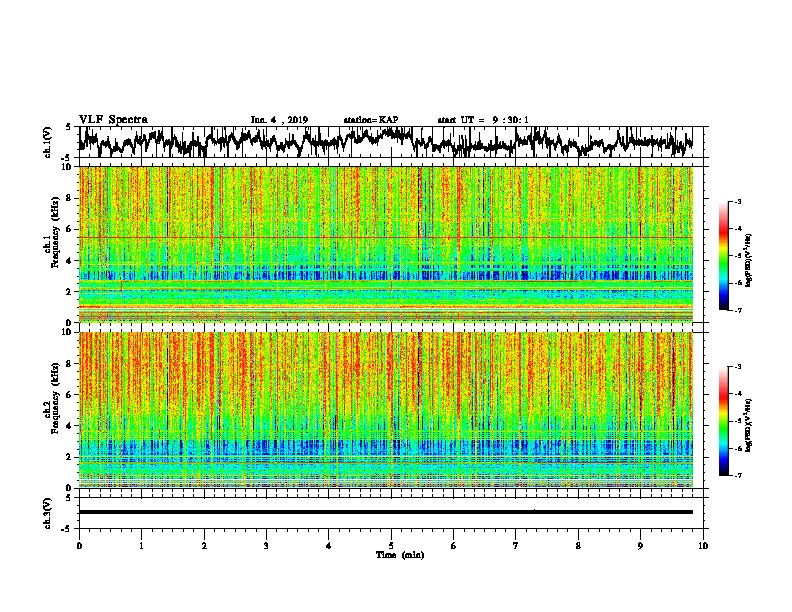
Task: Click the ch.2 spectrogram color scale bar
Action: coord(724,421)
